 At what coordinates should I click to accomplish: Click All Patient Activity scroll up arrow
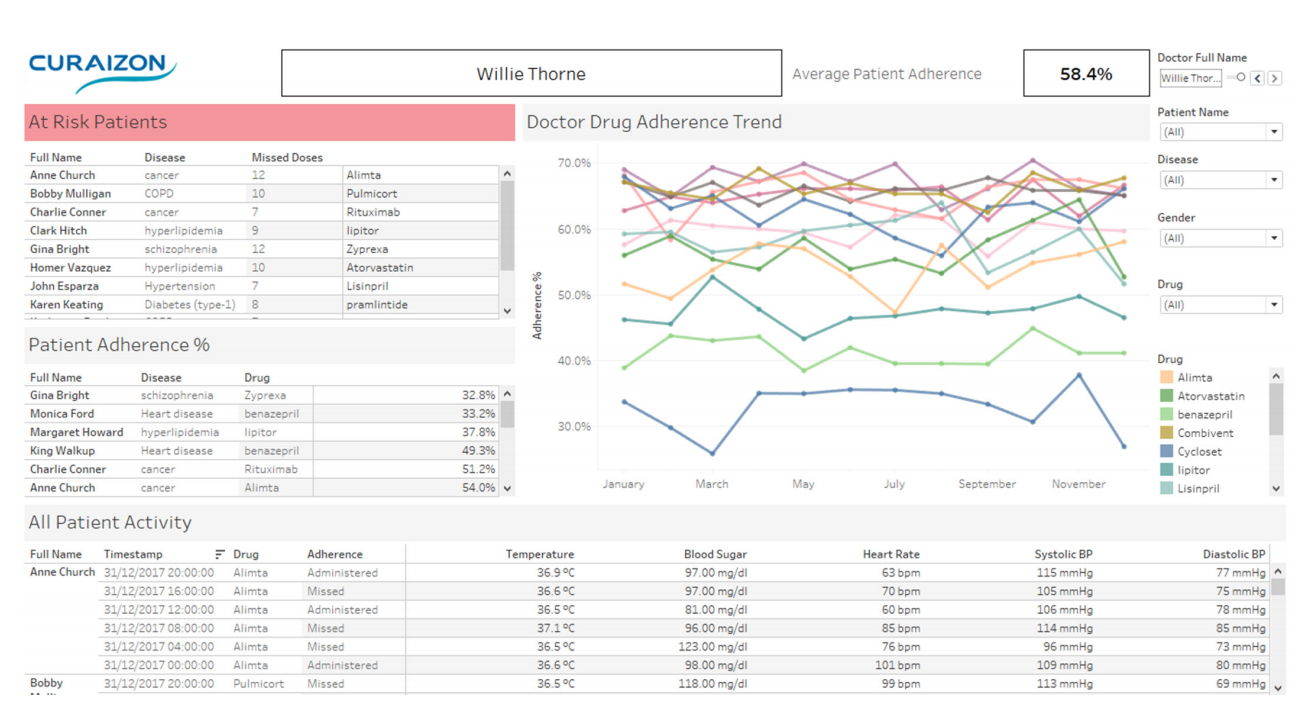pyautogui.click(x=1277, y=573)
